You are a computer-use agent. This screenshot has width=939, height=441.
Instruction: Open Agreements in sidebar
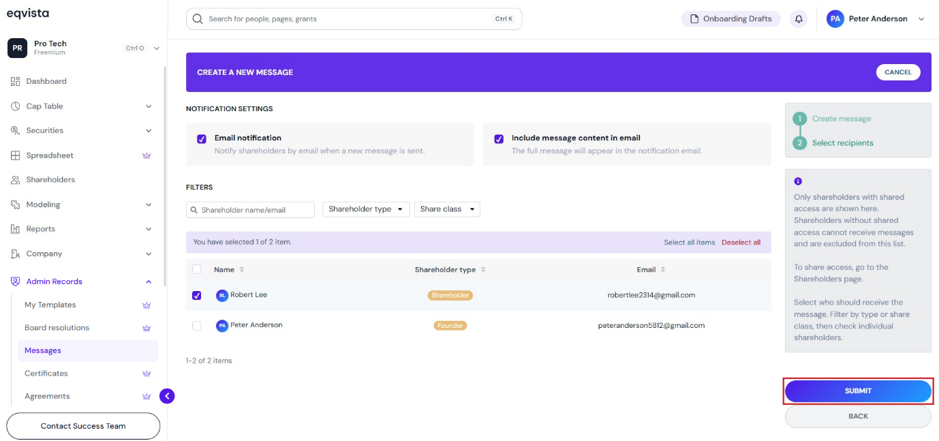tap(47, 396)
